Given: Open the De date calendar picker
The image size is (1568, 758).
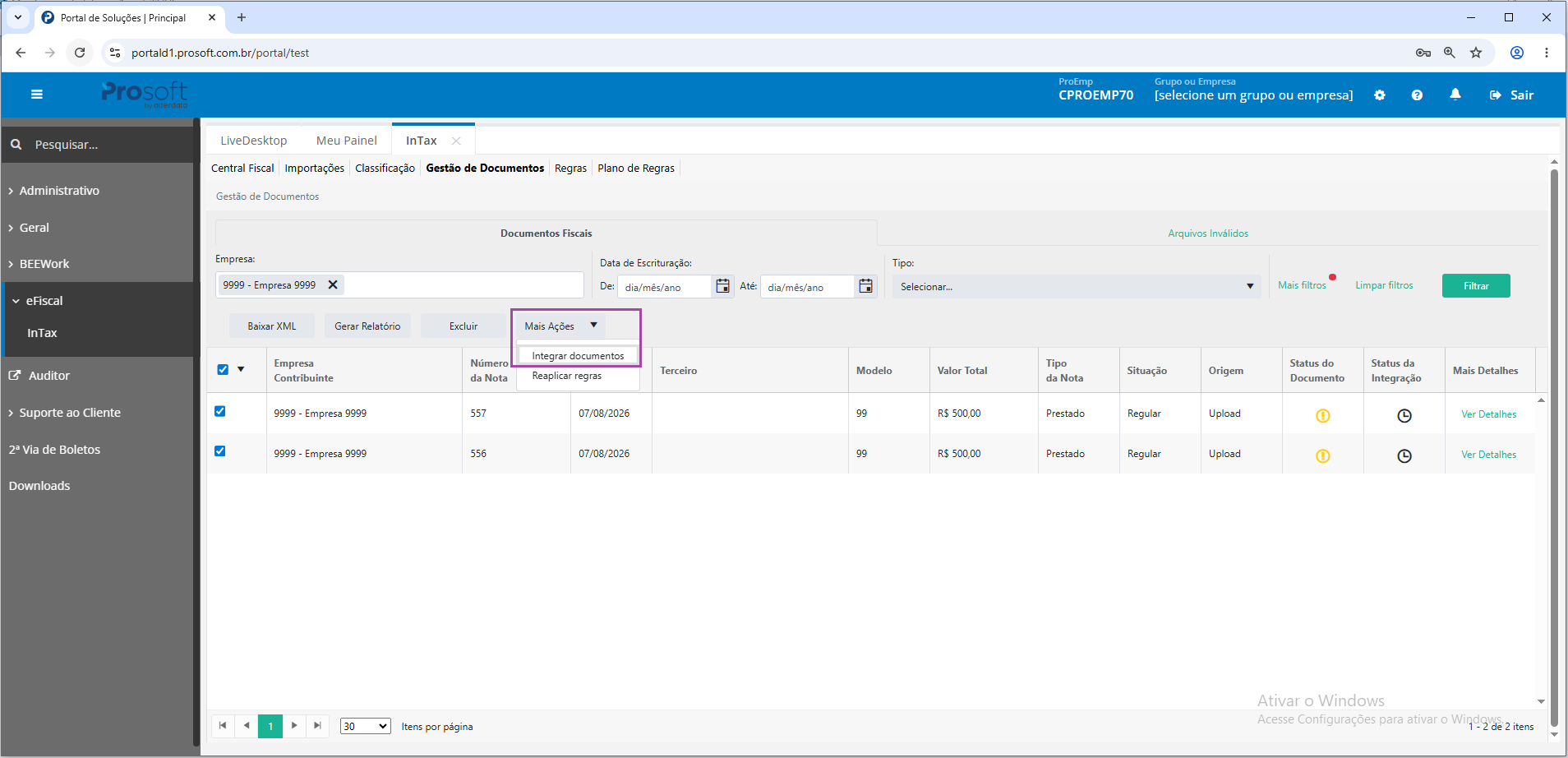Looking at the screenshot, I should pyautogui.click(x=722, y=286).
